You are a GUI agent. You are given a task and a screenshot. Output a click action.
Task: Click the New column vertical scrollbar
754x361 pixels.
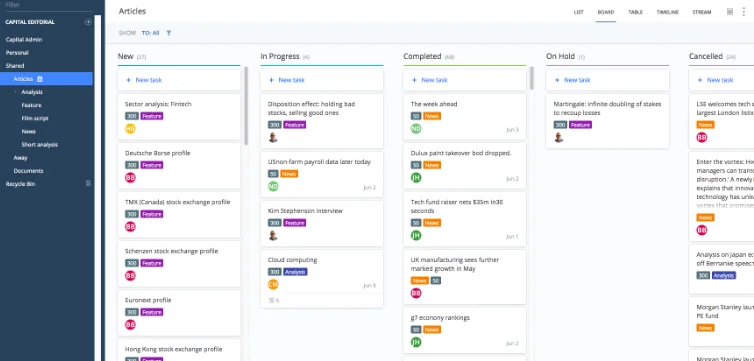coord(246,106)
